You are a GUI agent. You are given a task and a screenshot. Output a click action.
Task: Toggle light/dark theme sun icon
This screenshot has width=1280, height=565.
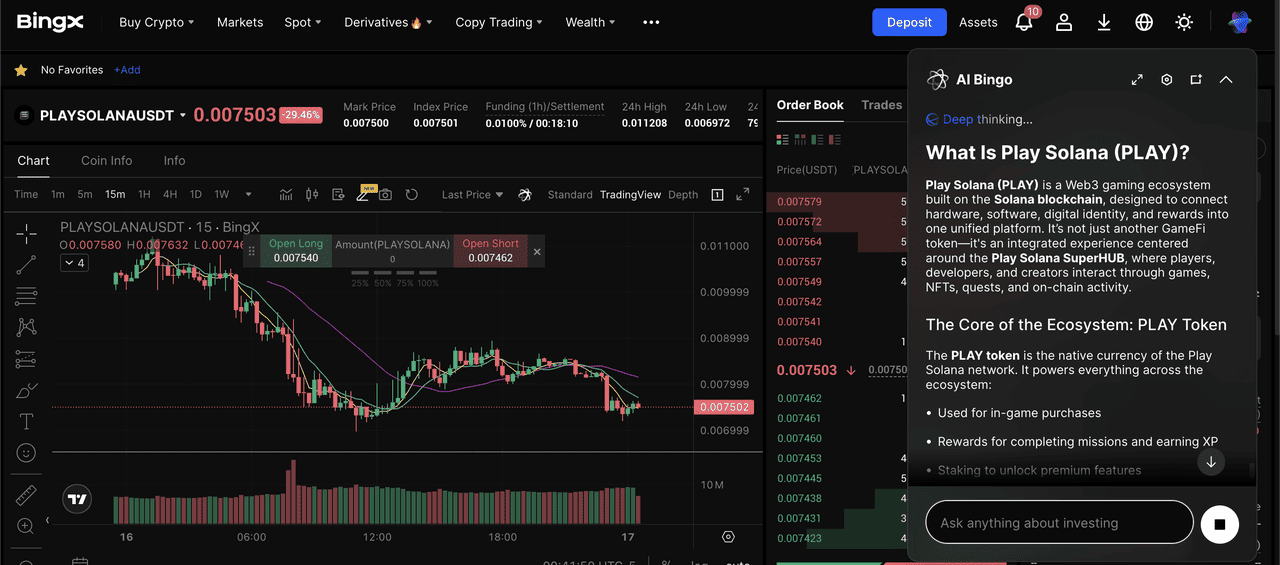pyautogui.click(x=1184, y=22)
